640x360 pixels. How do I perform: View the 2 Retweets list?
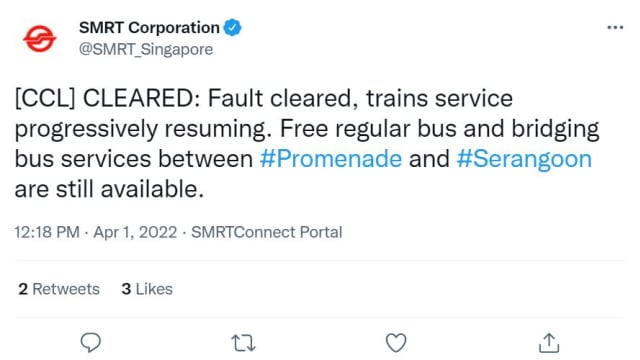click(59, 289)
